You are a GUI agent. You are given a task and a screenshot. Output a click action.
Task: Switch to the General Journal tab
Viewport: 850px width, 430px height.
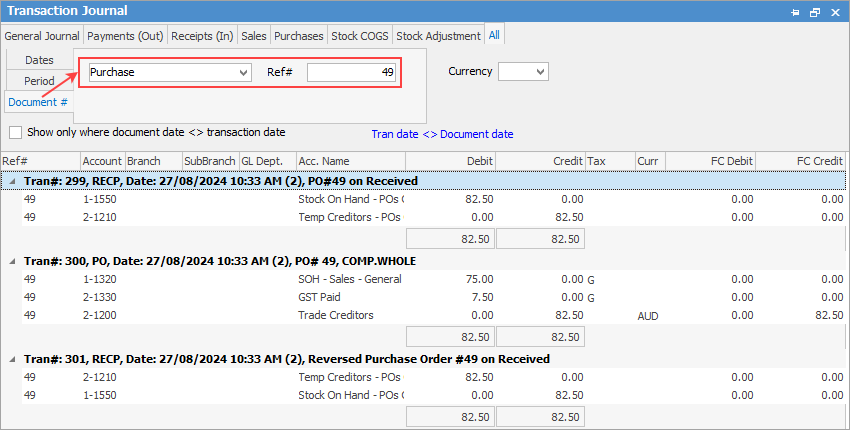42,36
